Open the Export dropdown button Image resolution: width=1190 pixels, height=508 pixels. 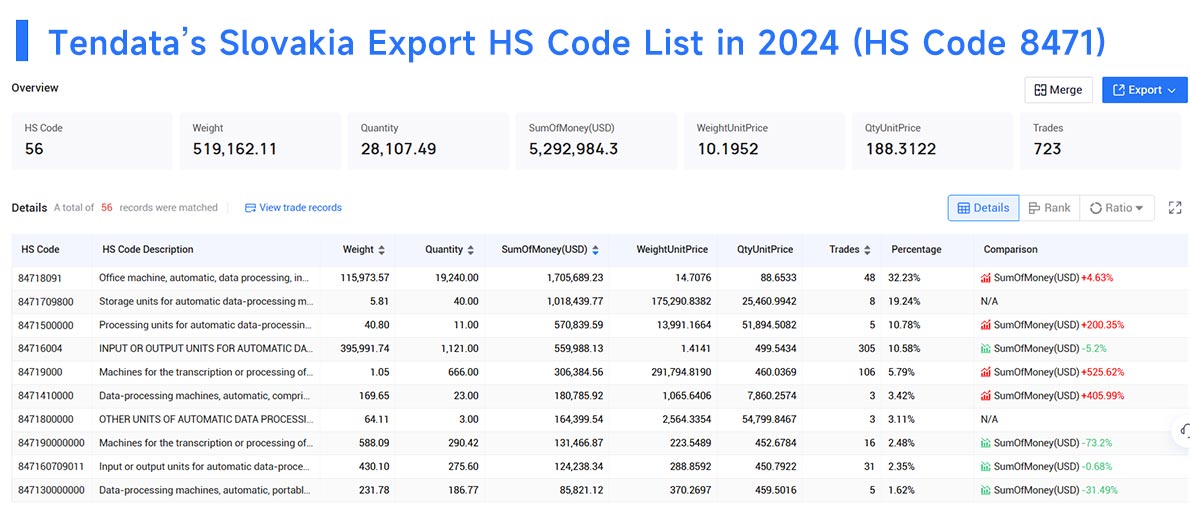(x=1144, y=90)
